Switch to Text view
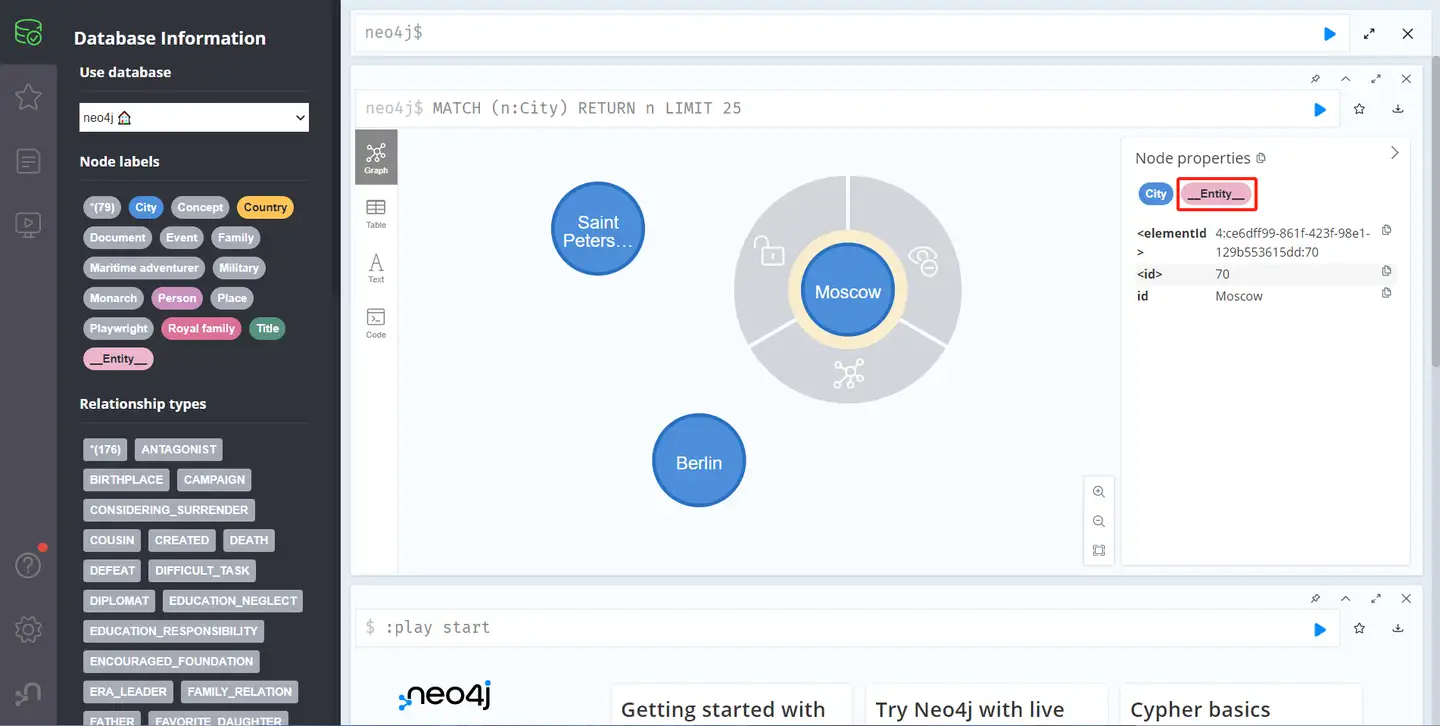 (x=376, y=268)
